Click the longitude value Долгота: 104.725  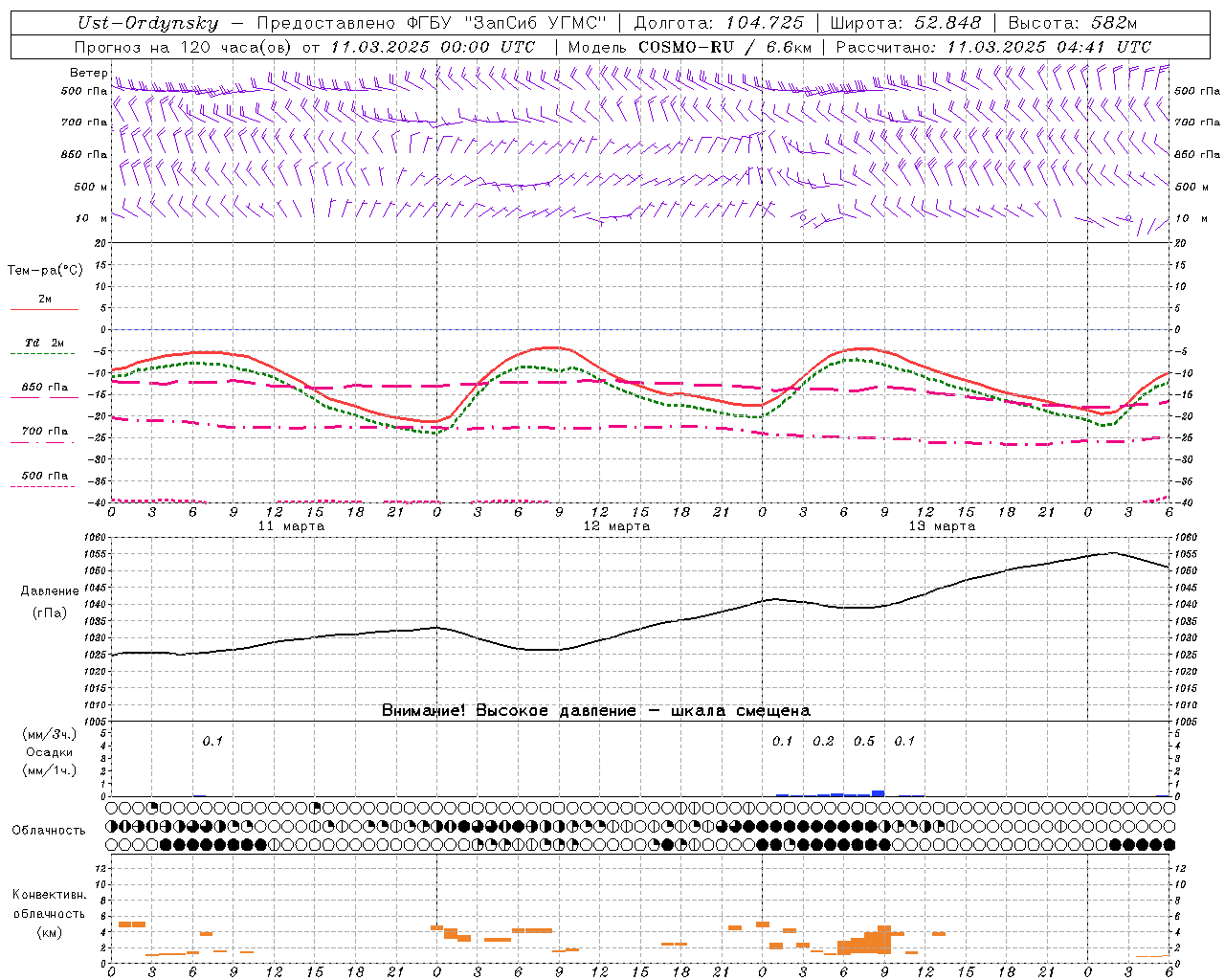tap(719, 23)
